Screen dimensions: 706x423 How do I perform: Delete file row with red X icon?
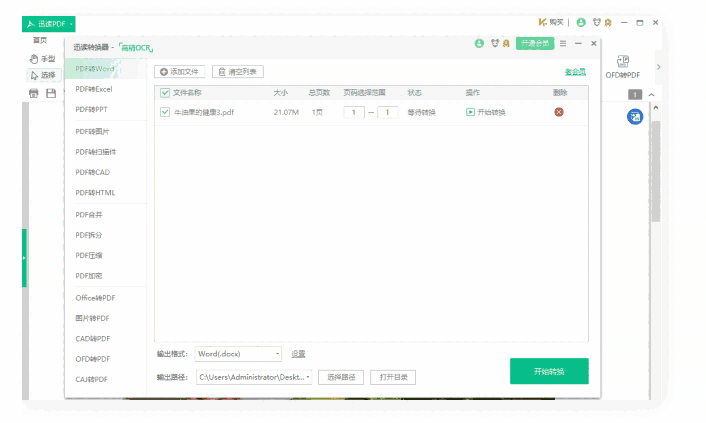tap(559, 112)
